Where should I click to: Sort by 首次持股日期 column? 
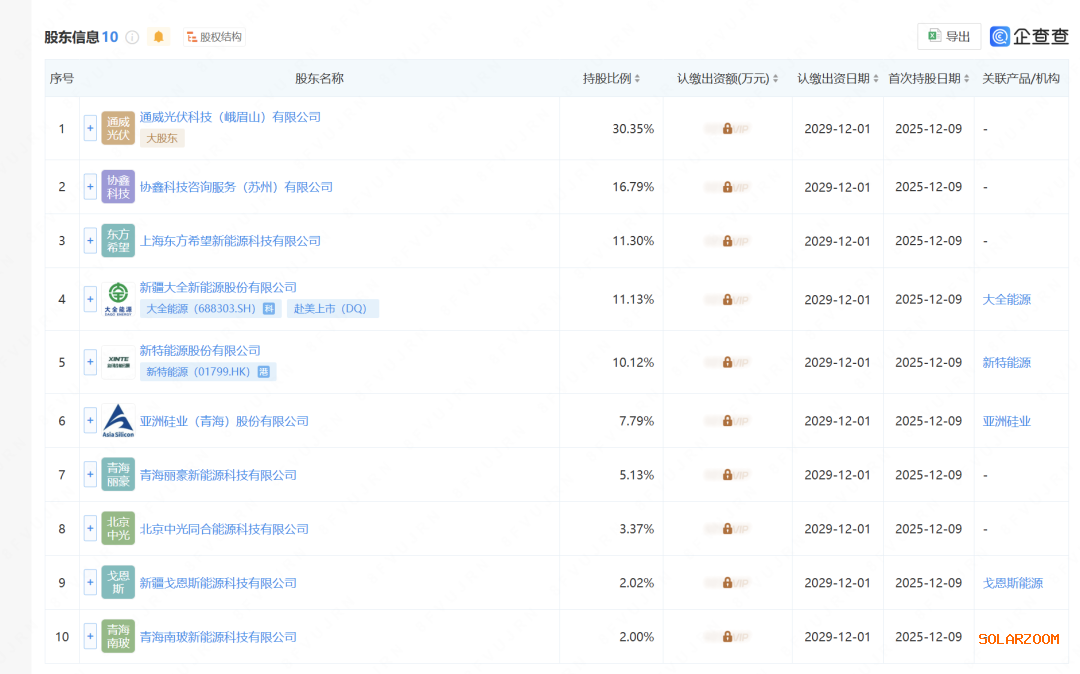click(928, 78)
